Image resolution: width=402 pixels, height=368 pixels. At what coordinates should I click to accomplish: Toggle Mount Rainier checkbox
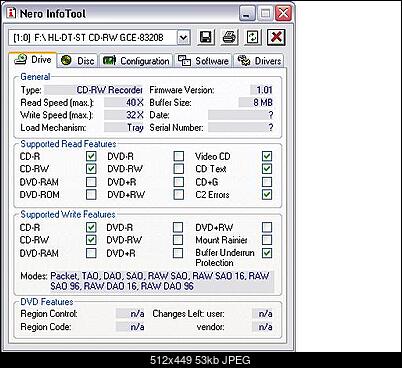pos(267,240)
